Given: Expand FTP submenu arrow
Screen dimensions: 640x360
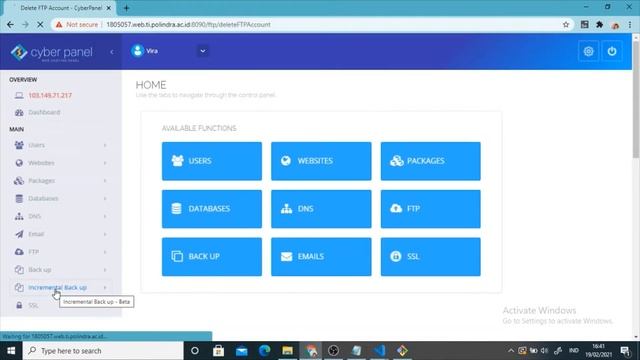Looking at the screenshot, I should [105, 252].
